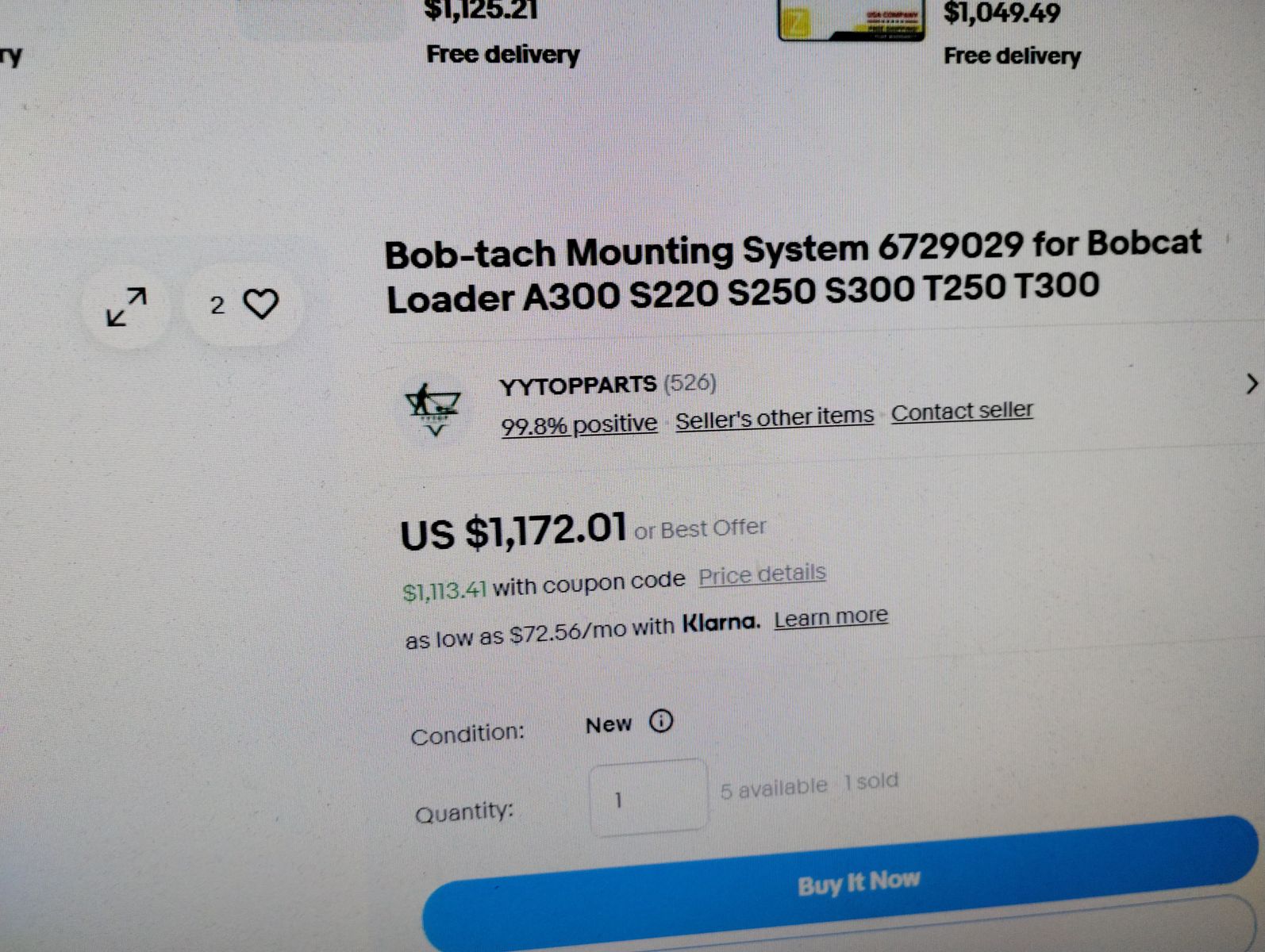
Task: Click the $1,049.49 similar item price
Action: (x=1002, y=13)
